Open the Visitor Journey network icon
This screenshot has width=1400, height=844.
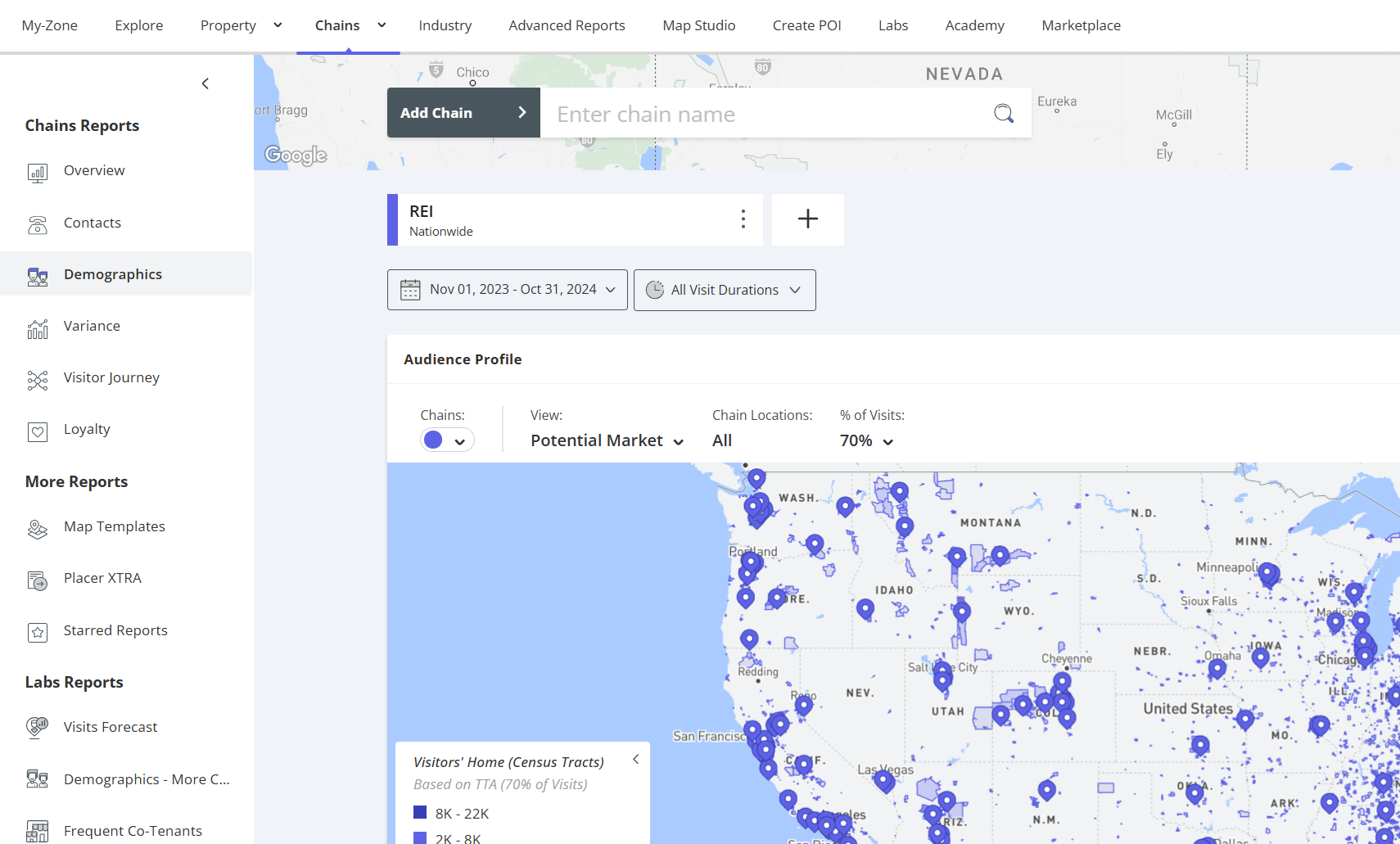[38, 380]
